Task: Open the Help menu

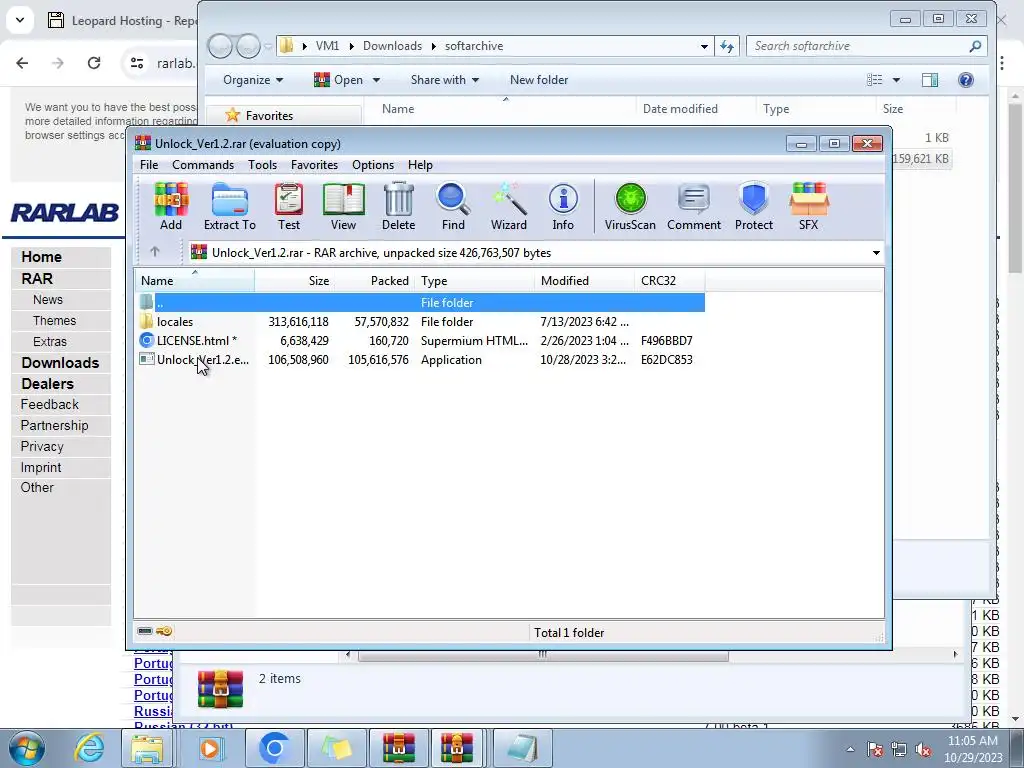Action: [421, 165]
